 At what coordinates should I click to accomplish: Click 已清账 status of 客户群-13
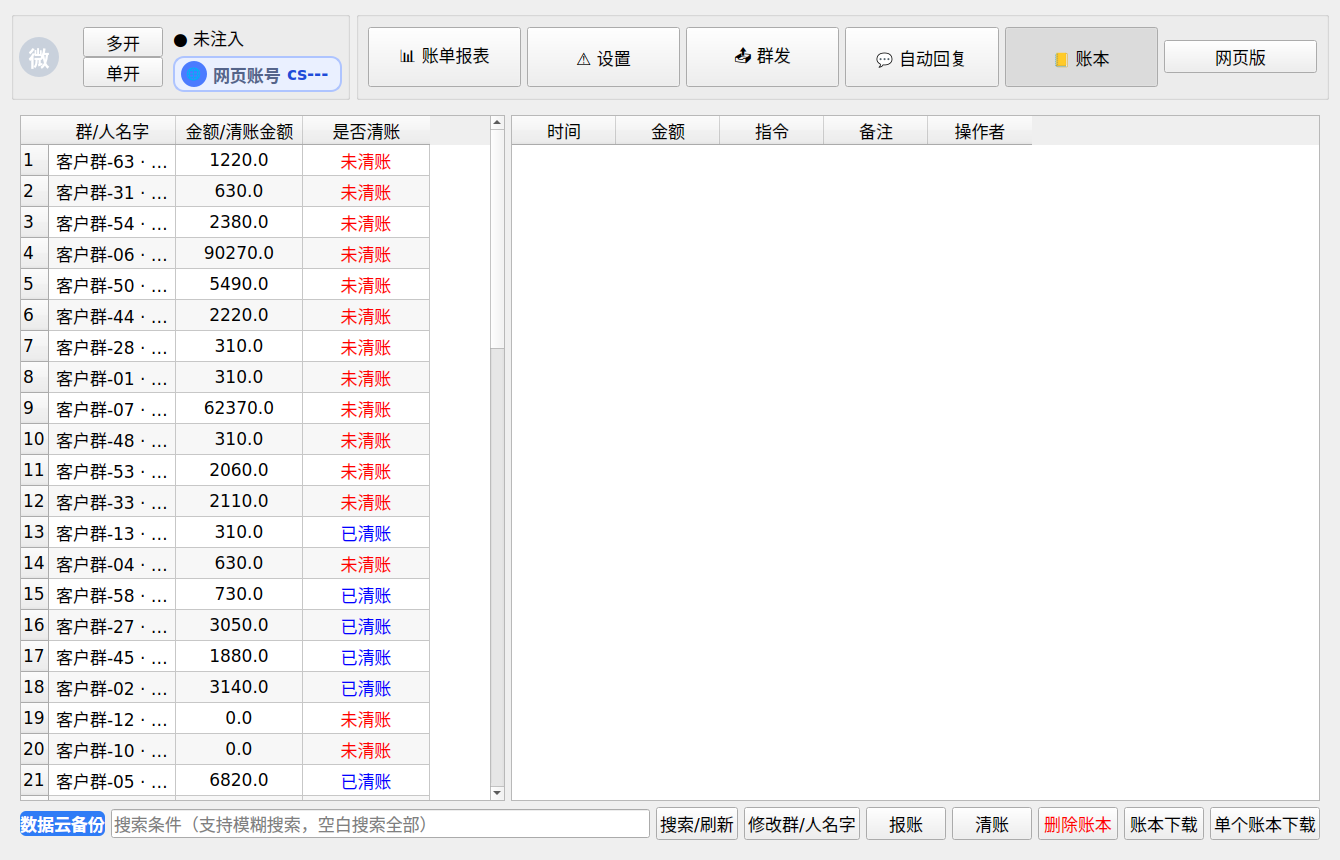pos(366,533)
